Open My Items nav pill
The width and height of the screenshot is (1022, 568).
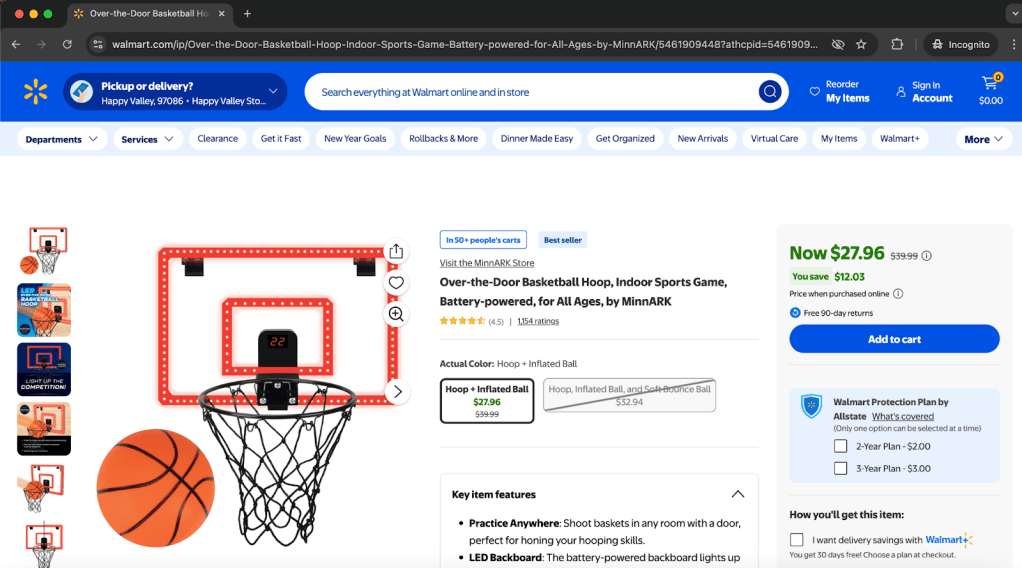point(839,139)
